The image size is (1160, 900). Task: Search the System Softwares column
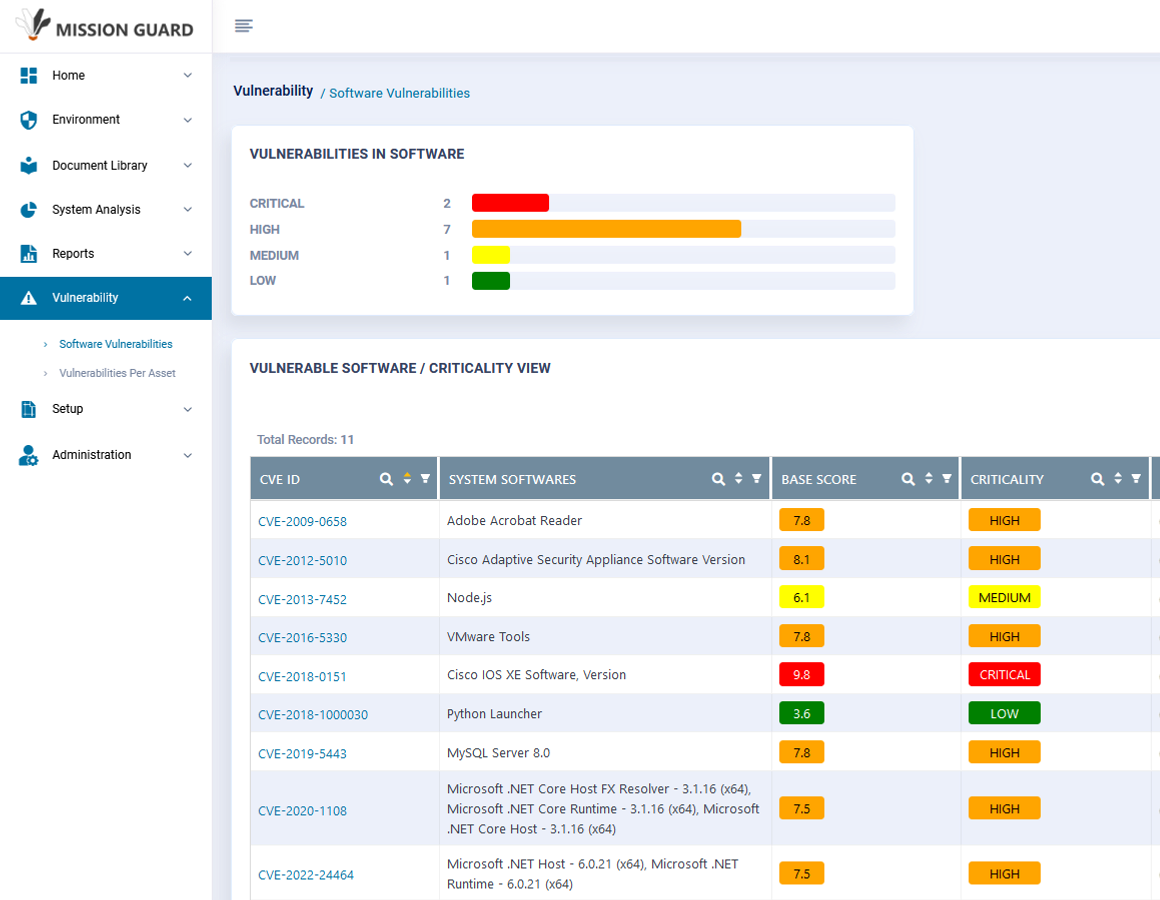(x=718, y=479)
